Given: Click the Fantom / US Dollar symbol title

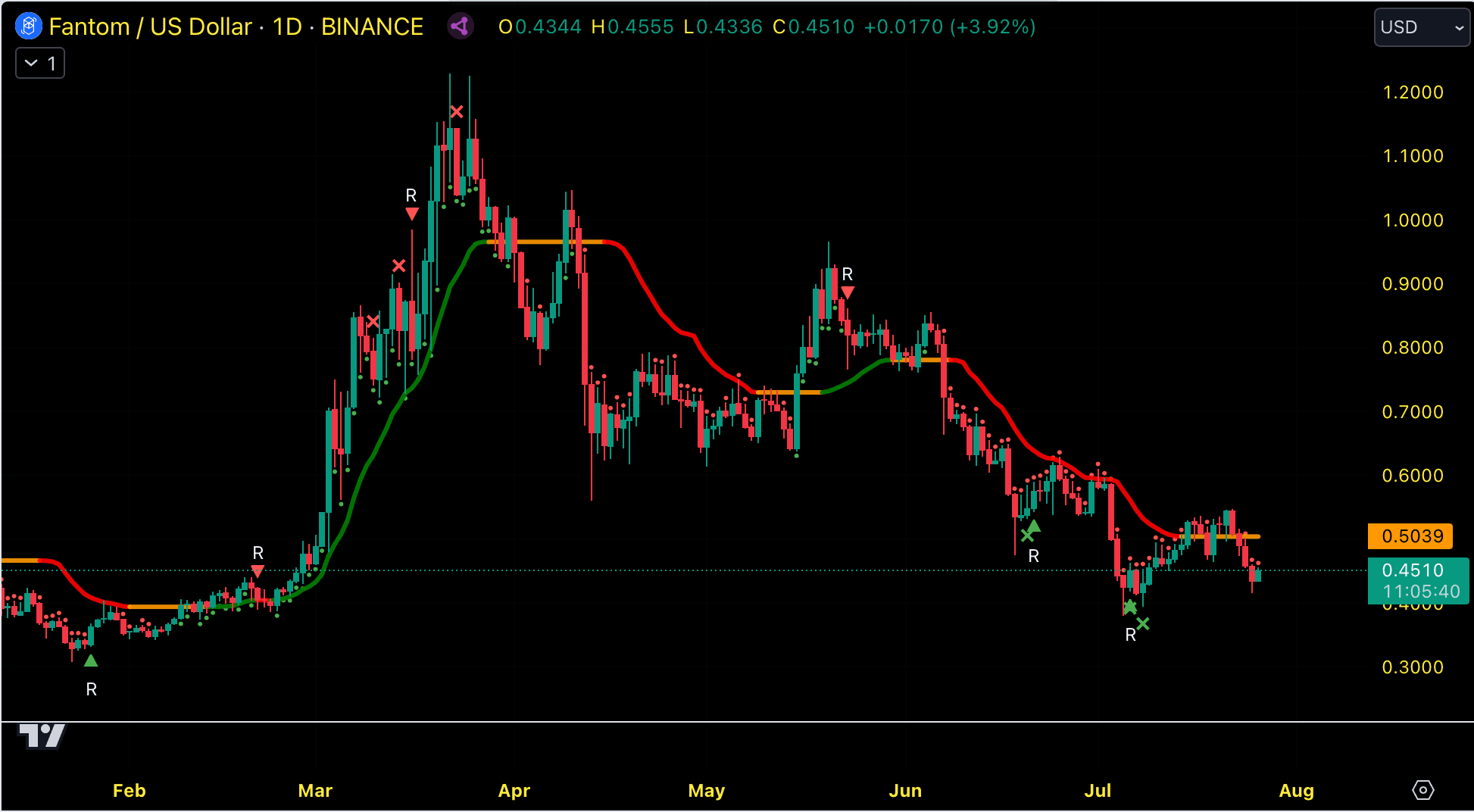Looking at the screenshot, I should pyautogui.click(x=150, y=27).
